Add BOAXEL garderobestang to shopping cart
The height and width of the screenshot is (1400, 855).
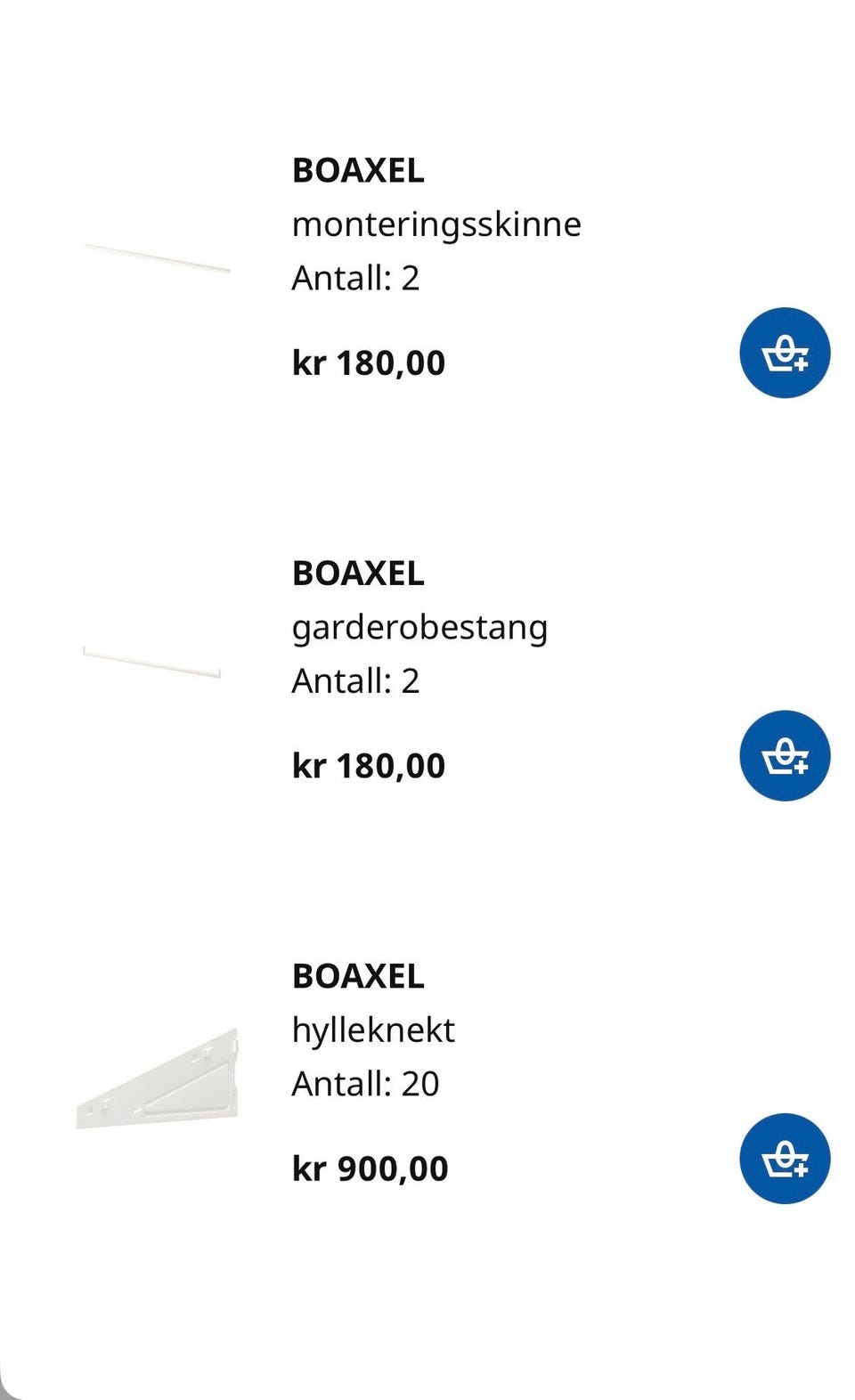pos(785,755)
